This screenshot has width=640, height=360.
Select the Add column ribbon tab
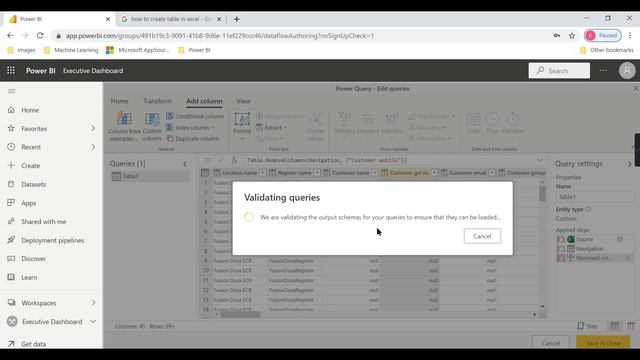[204, 101]
